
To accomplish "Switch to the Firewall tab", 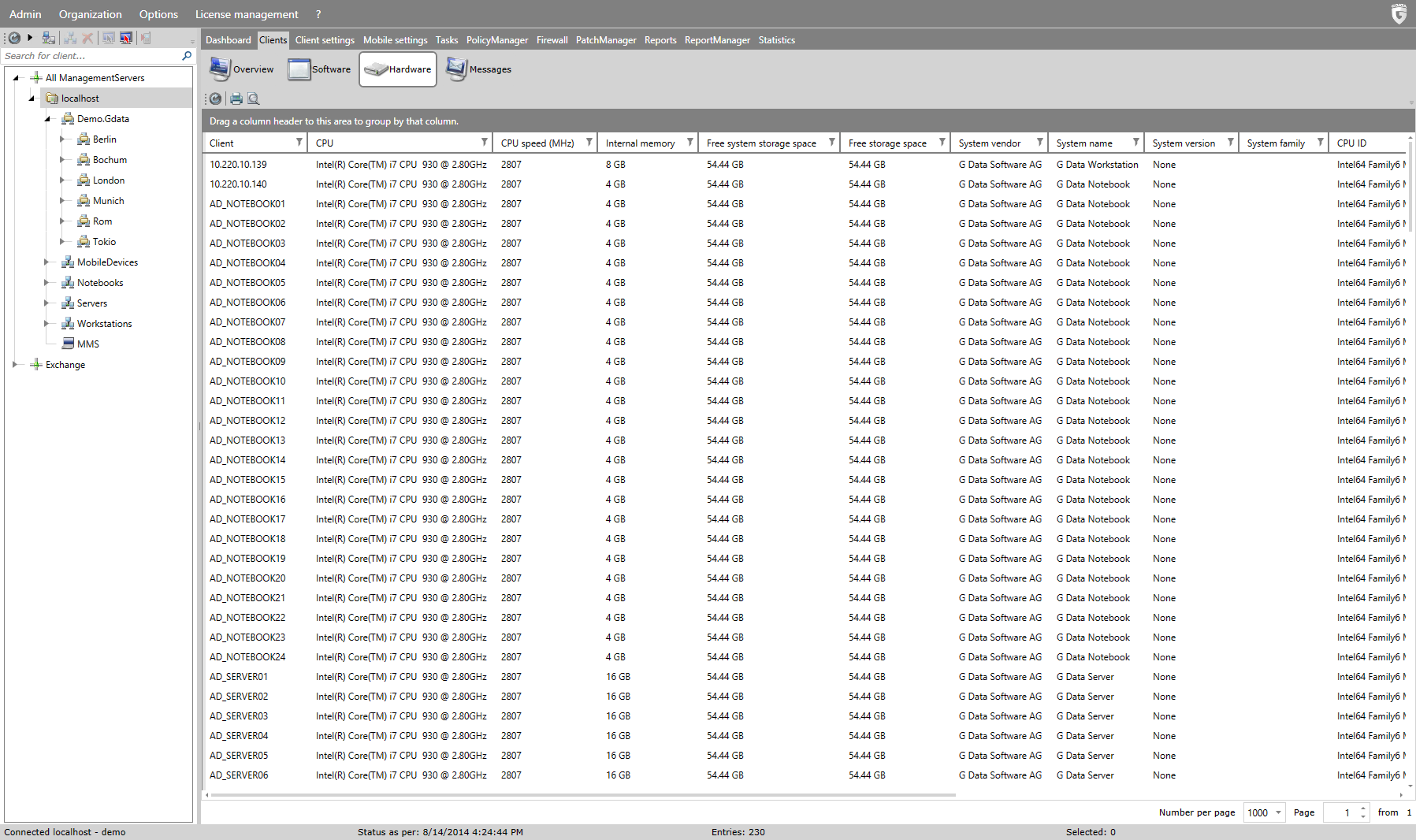I will click(x=552, y=40).
